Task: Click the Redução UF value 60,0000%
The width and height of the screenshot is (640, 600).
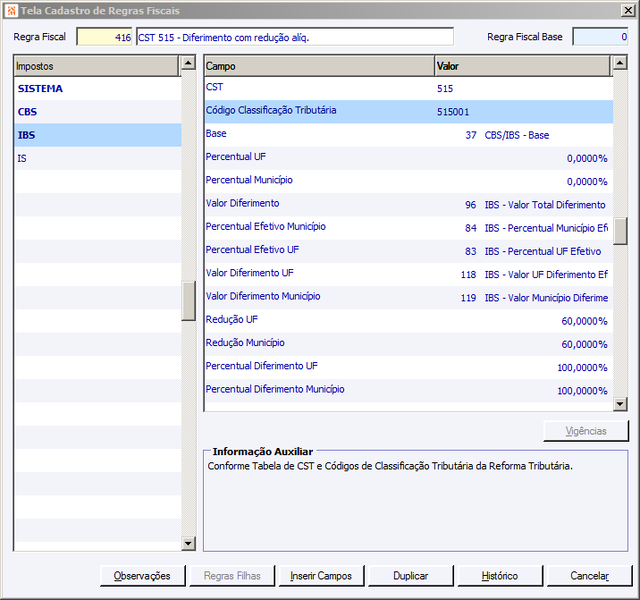Action: (x=584, y=321)
